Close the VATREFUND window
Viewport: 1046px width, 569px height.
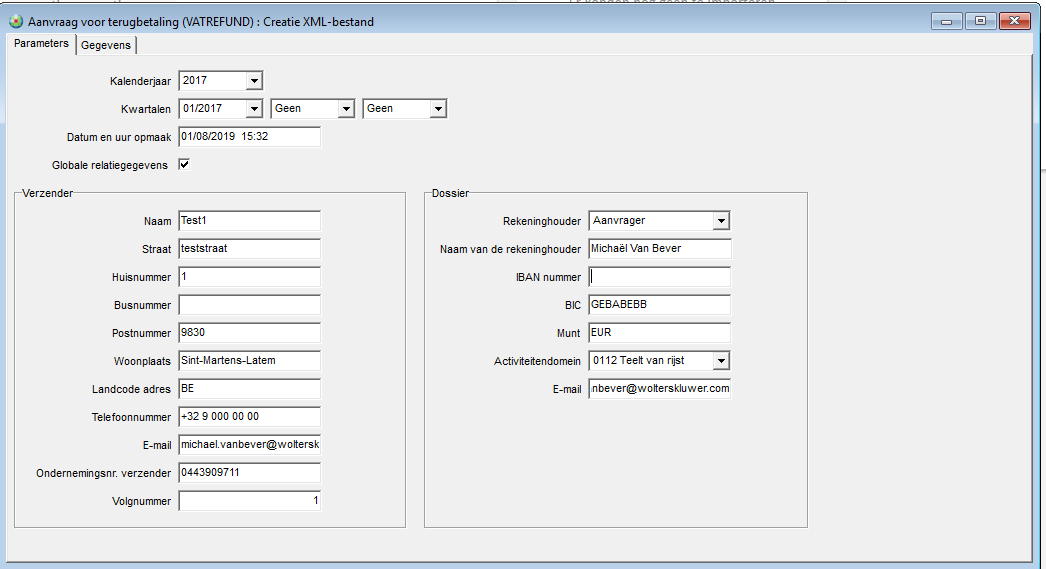click(1015, 21)
